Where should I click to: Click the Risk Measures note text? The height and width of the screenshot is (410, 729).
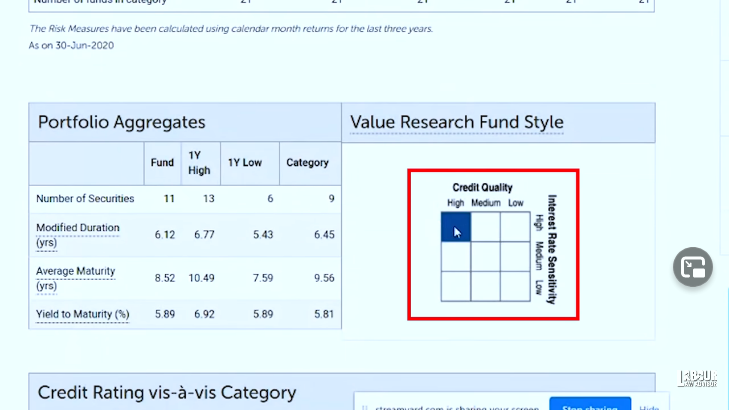click(x=231, y=29)
